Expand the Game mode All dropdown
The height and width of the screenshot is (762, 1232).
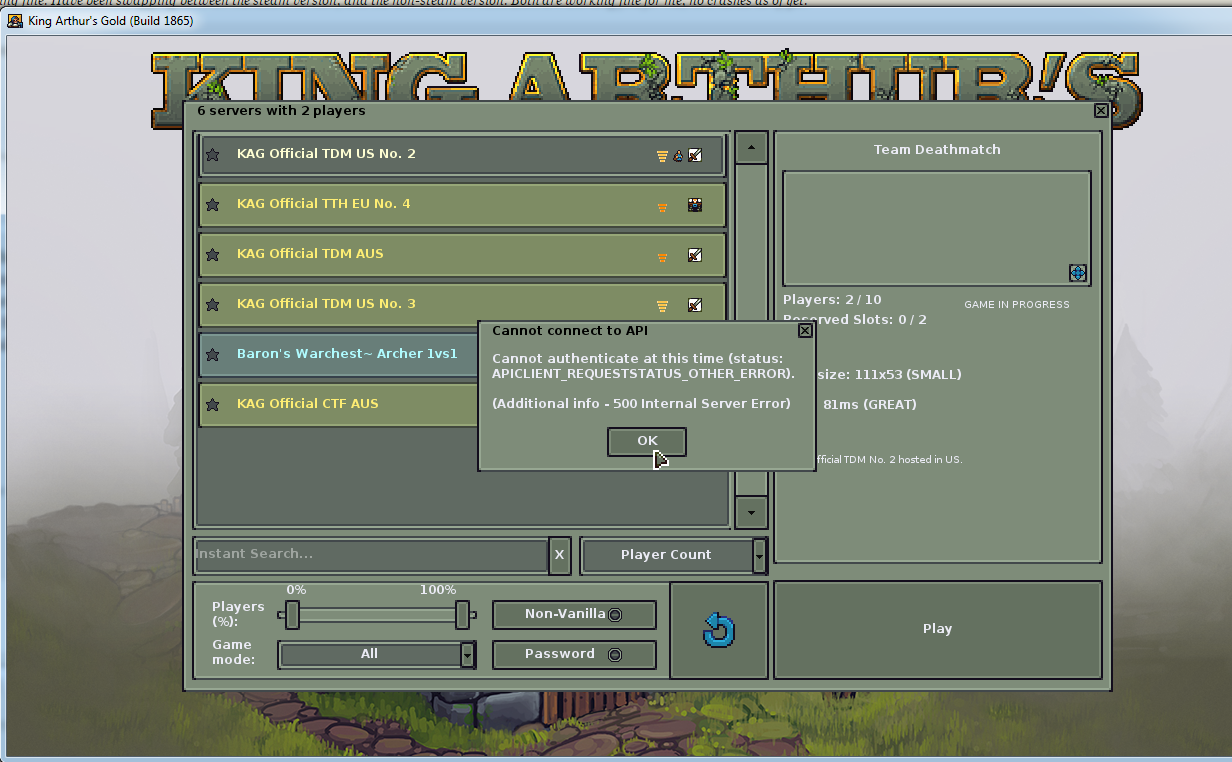tap(467, 655)
